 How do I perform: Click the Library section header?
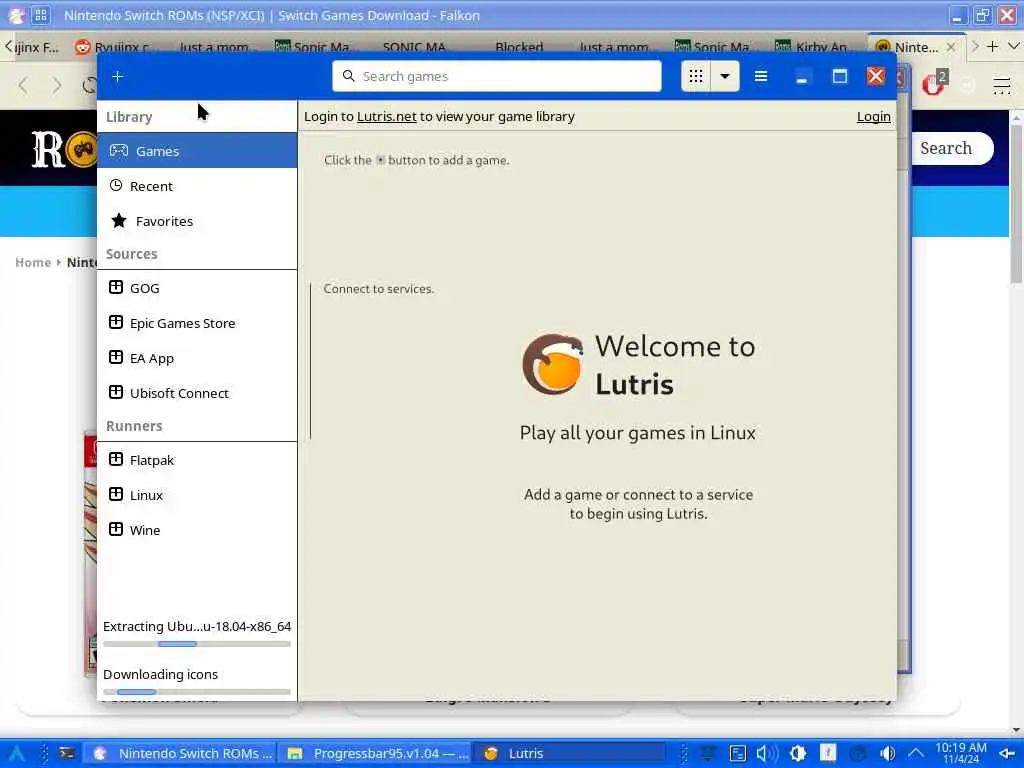point(129,117)
